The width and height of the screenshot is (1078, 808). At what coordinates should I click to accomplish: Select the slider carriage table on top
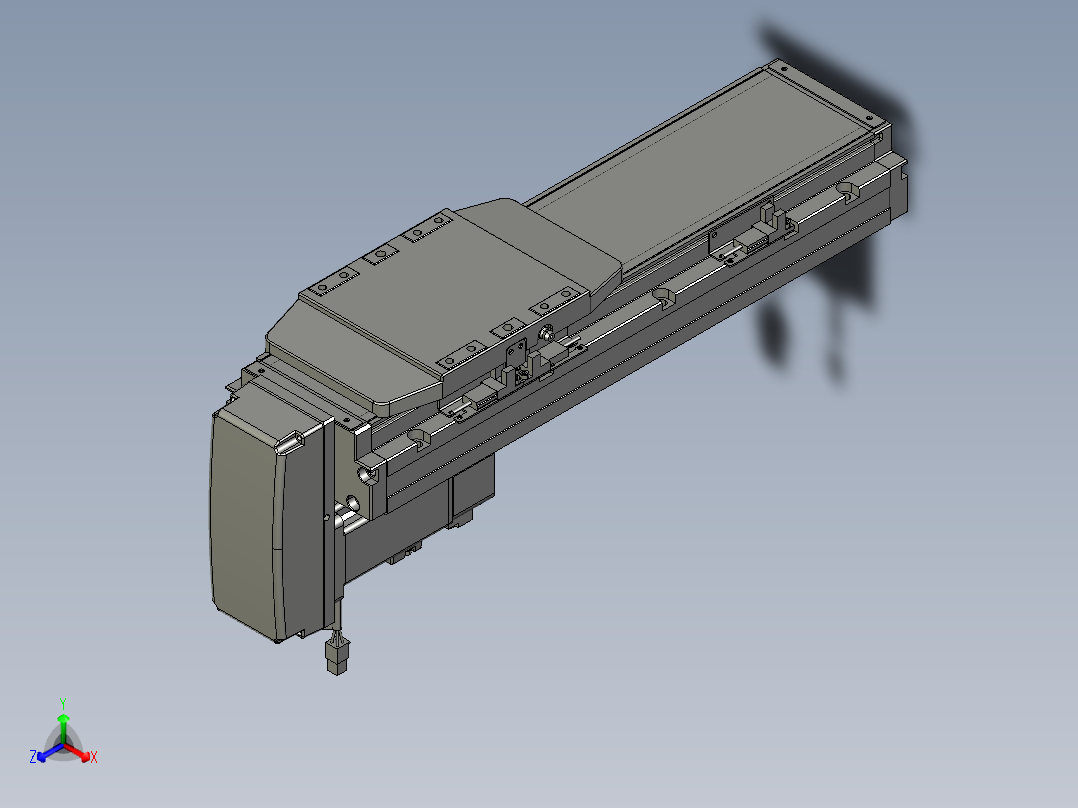pos(443,306)
